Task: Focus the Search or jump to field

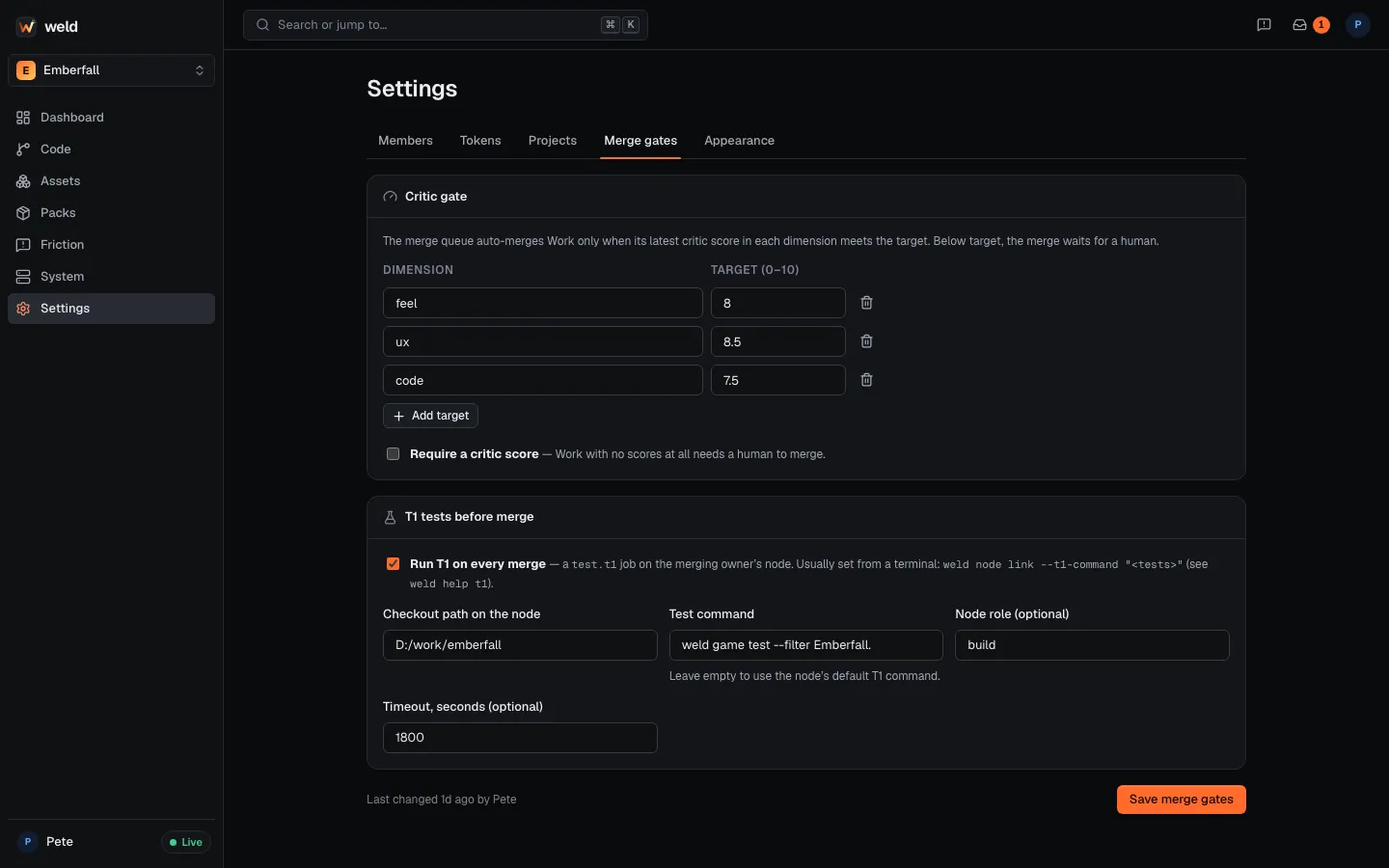Action: pyautogui.click(x=446, y=25)
